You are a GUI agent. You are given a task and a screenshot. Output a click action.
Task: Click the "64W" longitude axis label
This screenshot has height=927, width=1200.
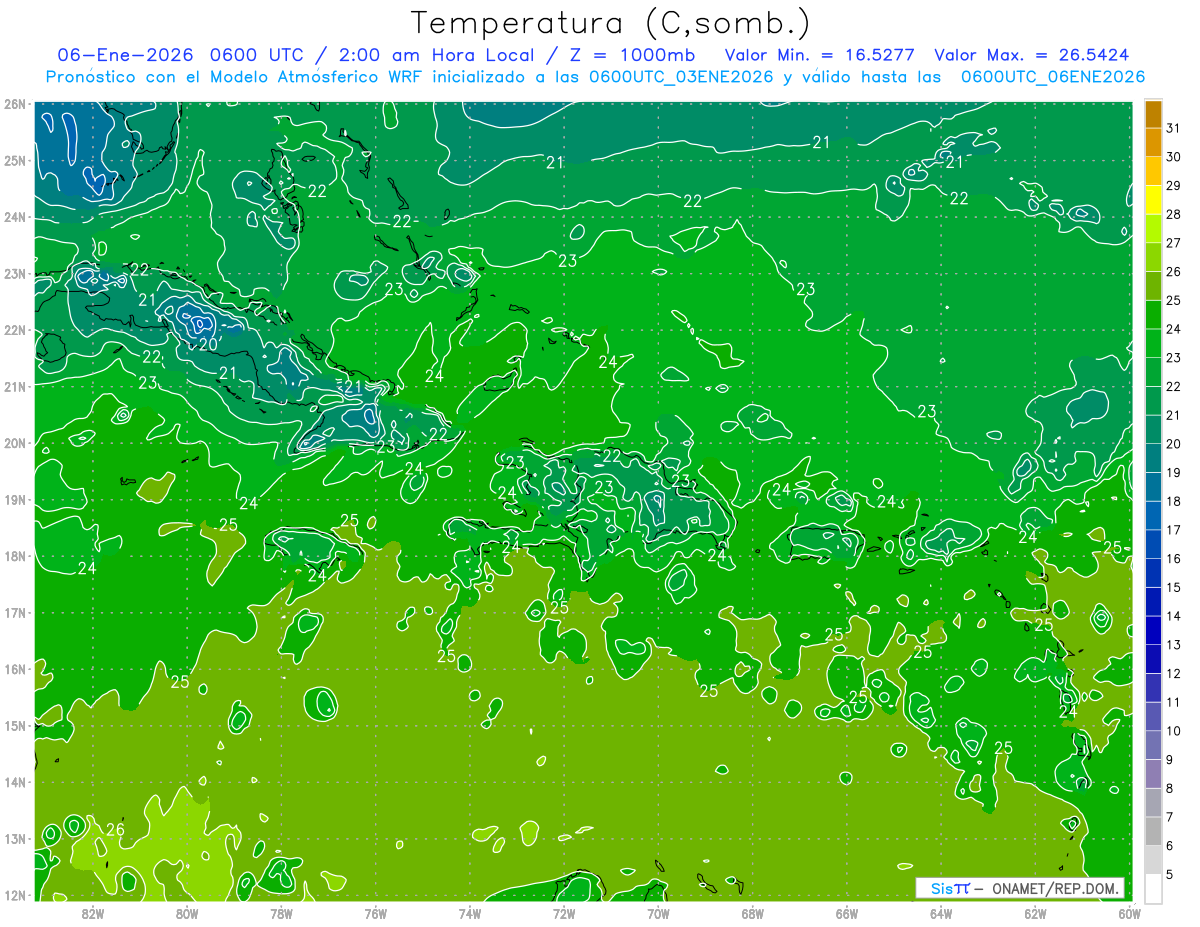[940, 913]
